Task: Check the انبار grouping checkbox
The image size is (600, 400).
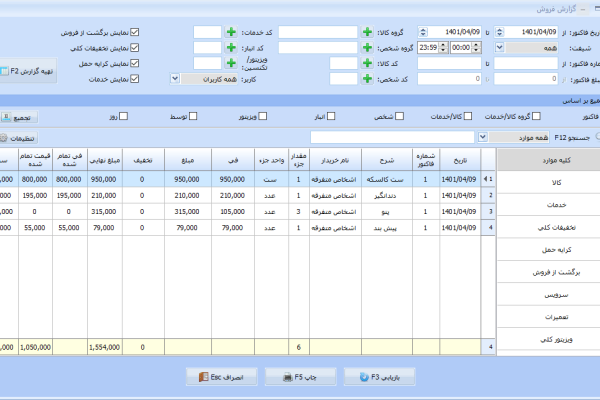Action: coord(331,116)
